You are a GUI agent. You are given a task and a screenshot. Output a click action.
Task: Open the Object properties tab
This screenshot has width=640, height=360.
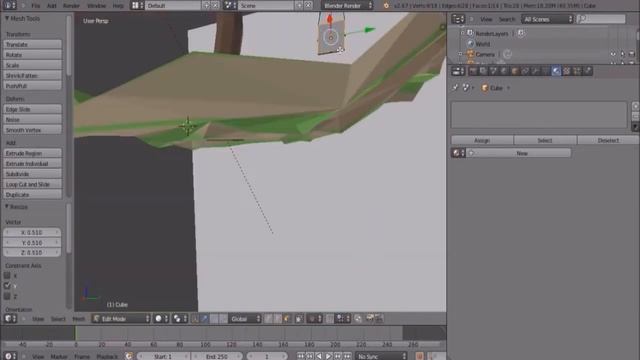(514, 71)
